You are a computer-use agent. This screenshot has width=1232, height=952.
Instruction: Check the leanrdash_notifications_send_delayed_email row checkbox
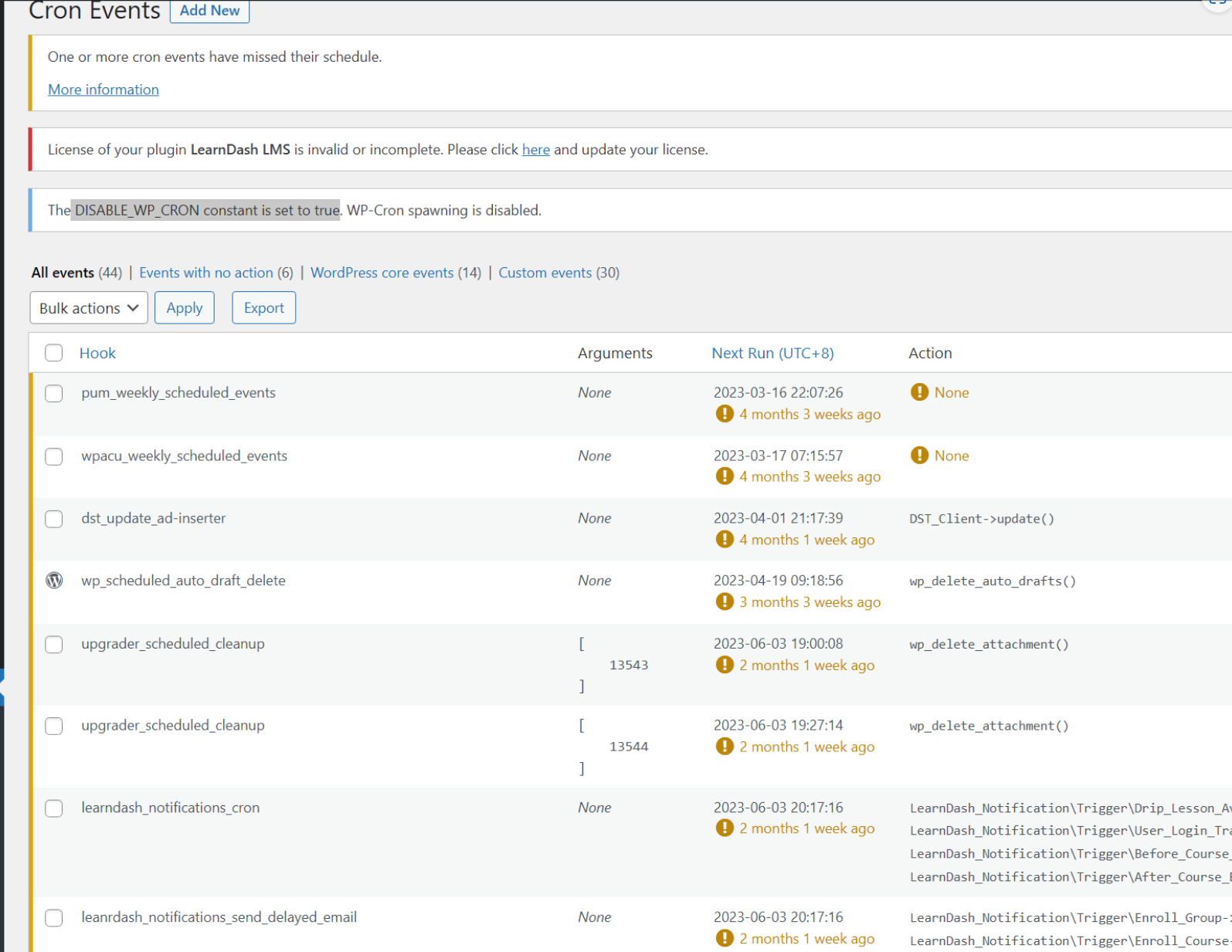point(54,918)
